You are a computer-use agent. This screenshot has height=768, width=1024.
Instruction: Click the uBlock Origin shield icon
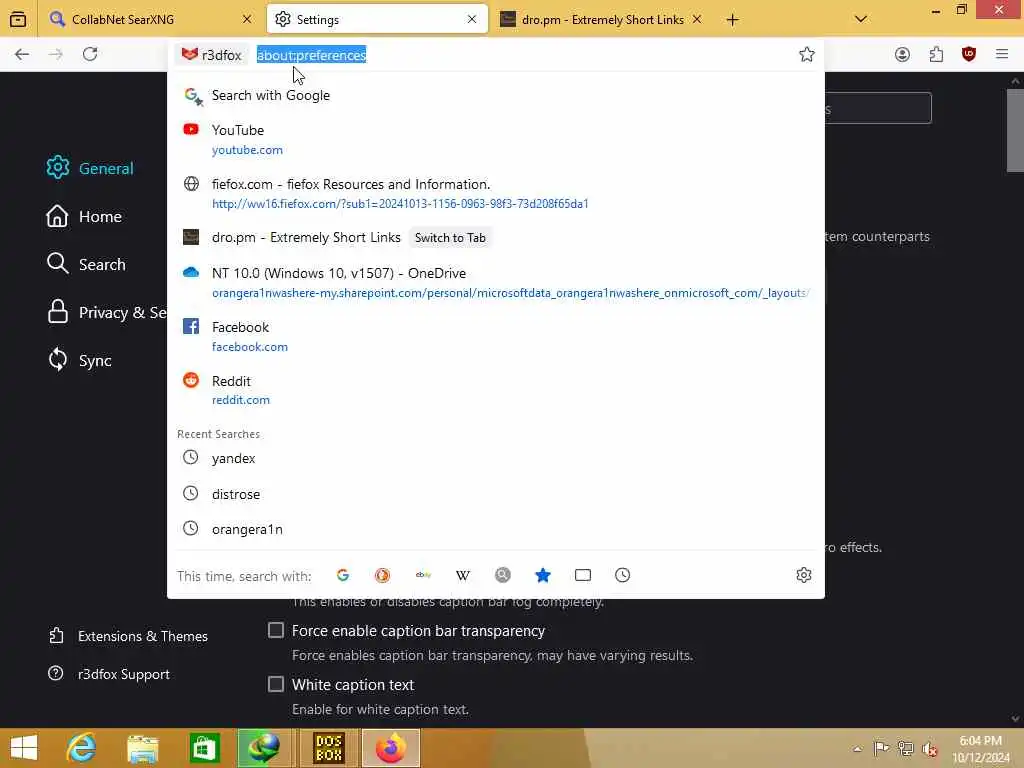[969, 54]
